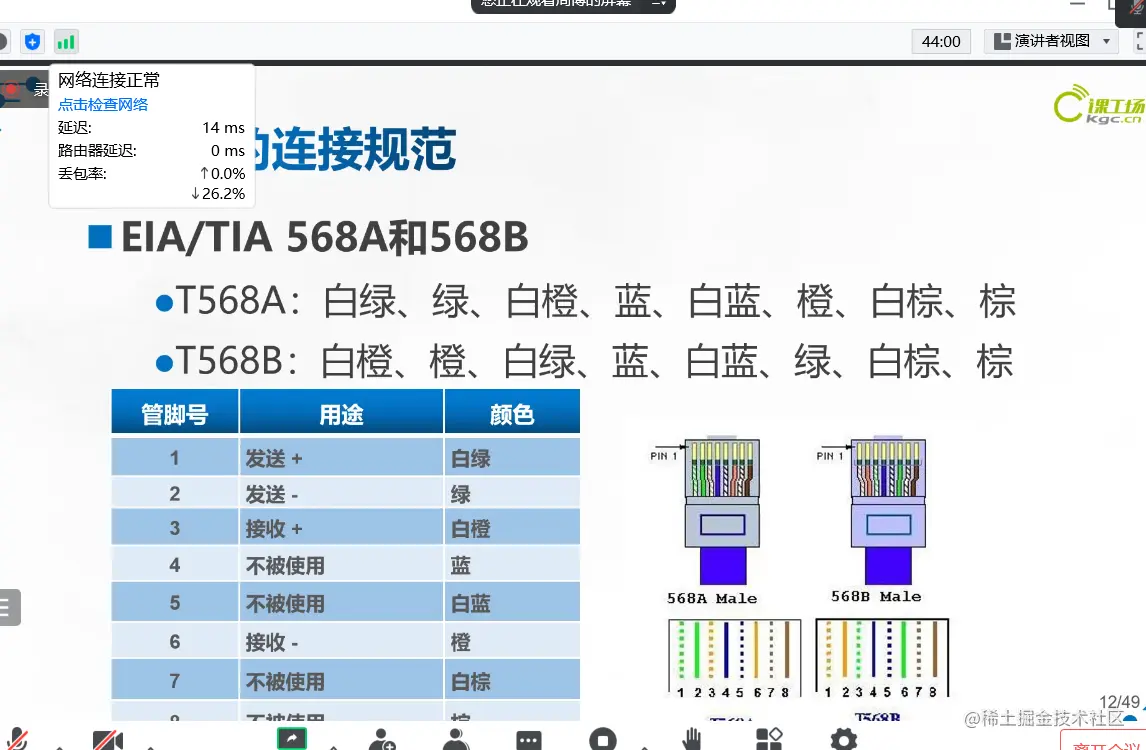1146x750 pixels.
Task: Turn on the camera
Action: pos(110,740)
